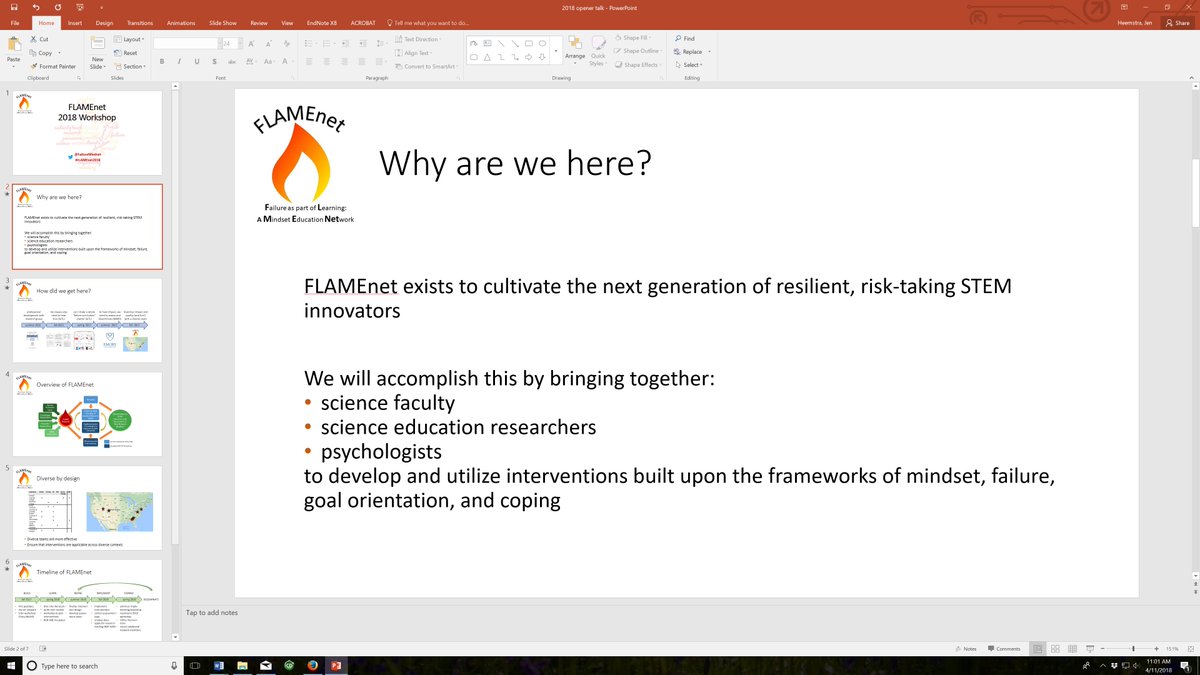
Task: Switch to the Design tab
Action: (104, 22)
